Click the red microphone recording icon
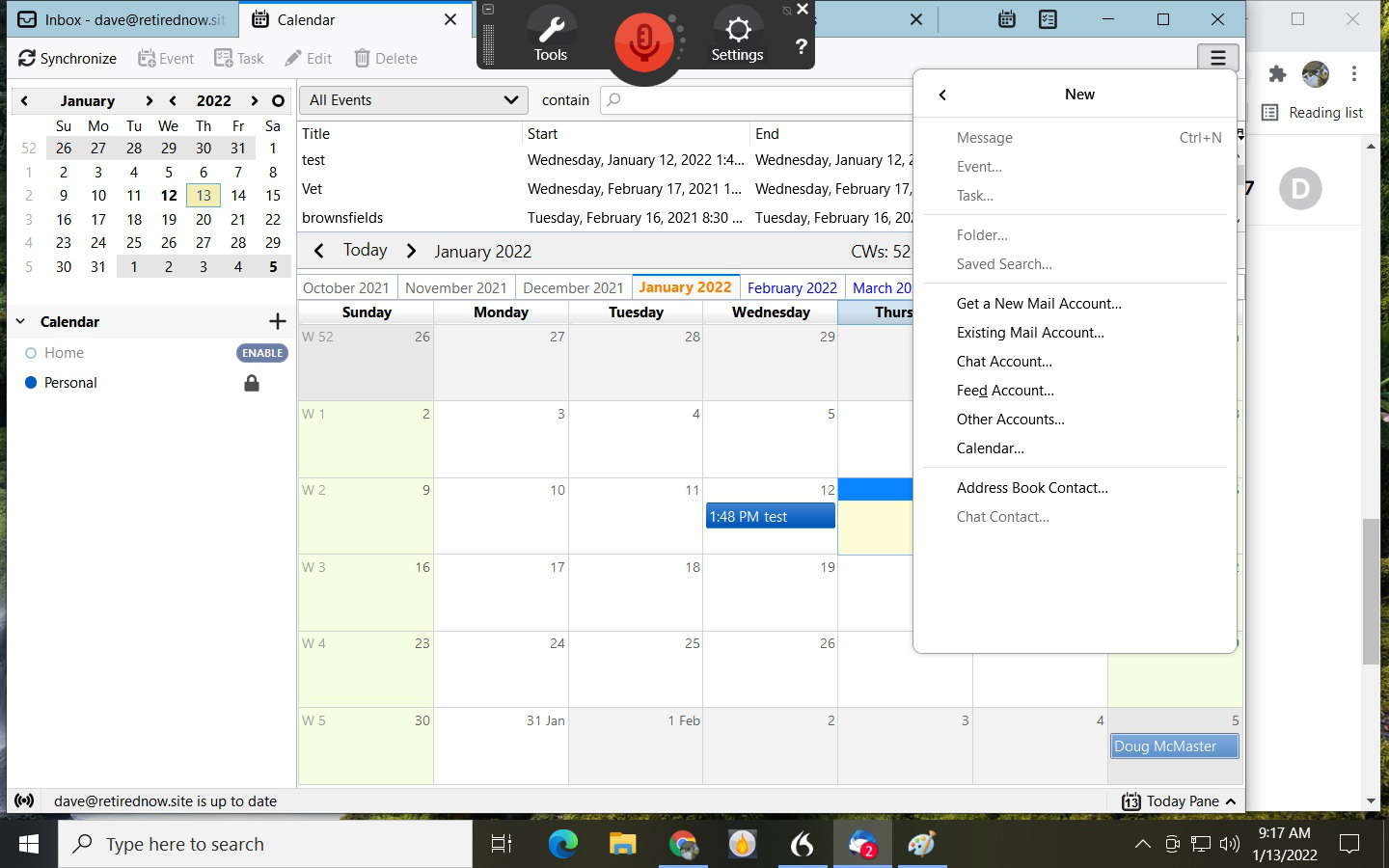The height and width of the screenshot is (868, 1389). click(643, 41)
